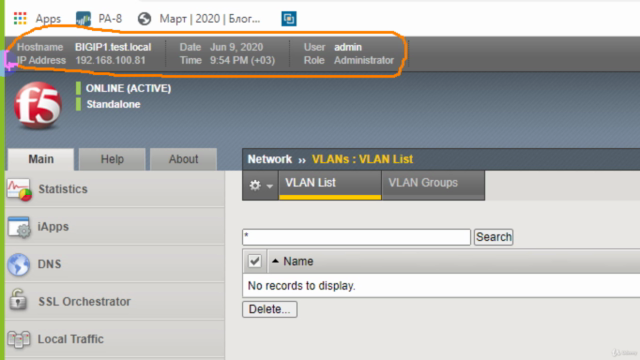
Task: Click the DNS globe icon
Action: pyautogui.click(x=19, y=264)
